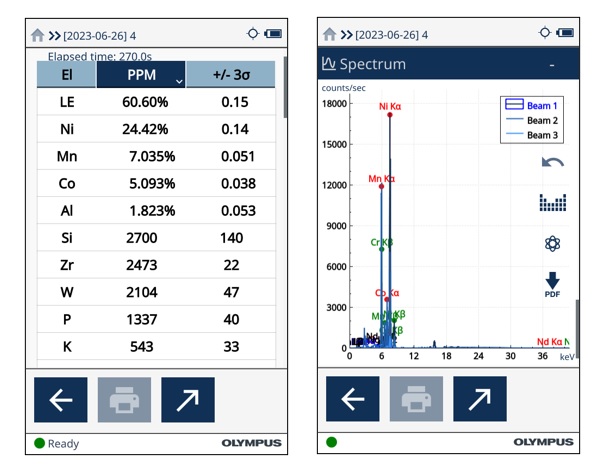Select the +/- 3σ column header
This screenshot has height=471, width=608.
(233, 75)
